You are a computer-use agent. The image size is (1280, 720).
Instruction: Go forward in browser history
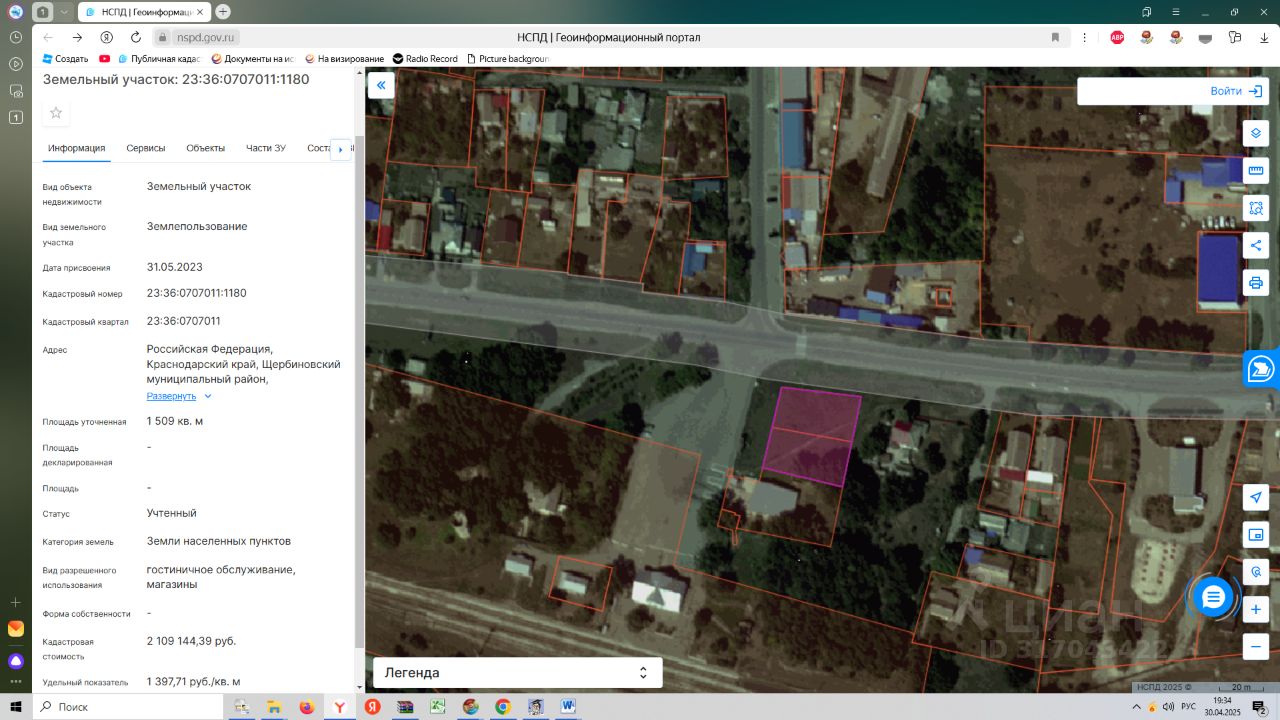(77, 37)
